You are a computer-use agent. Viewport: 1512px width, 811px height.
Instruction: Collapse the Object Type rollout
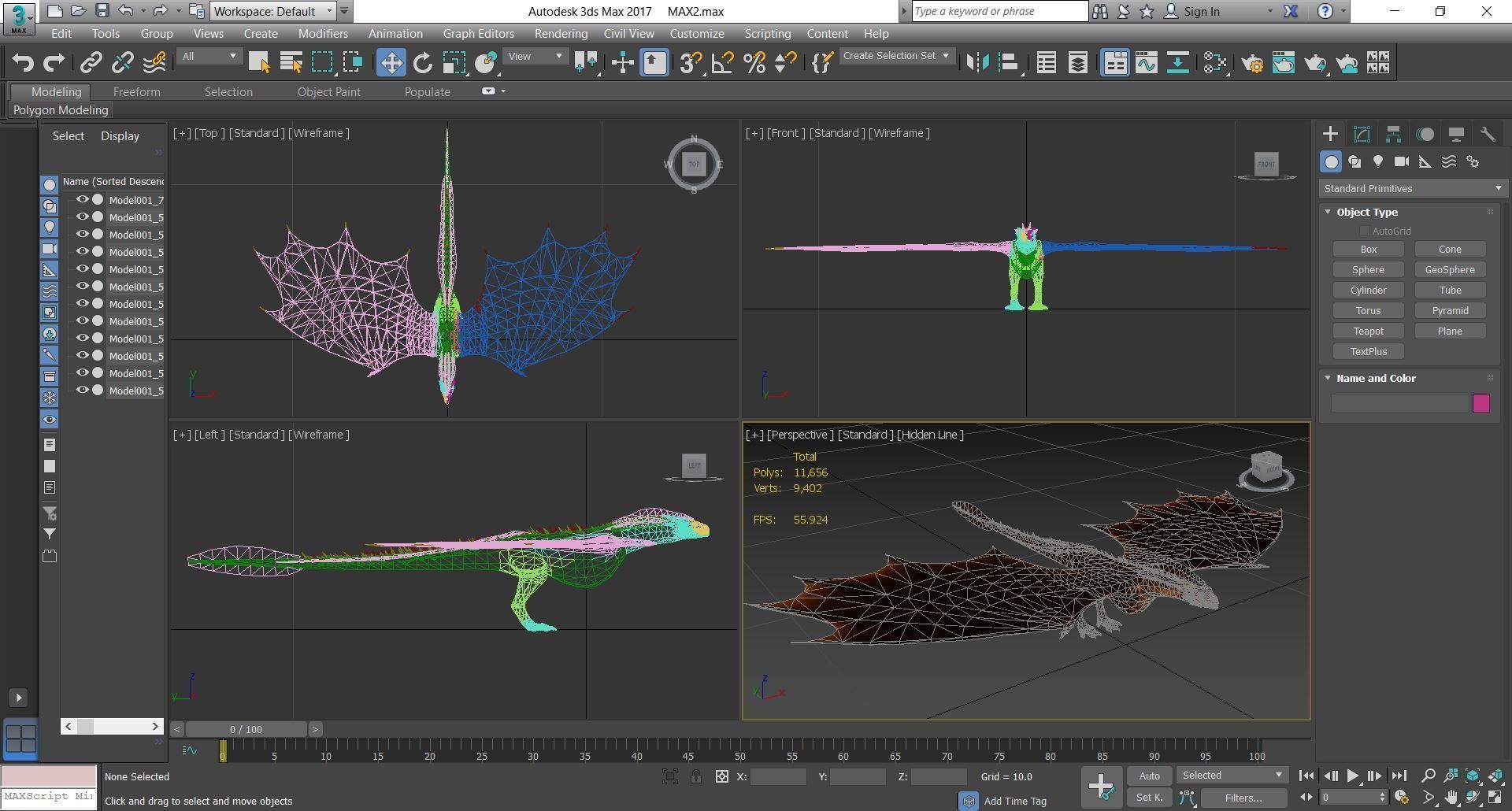click(x=1366, y=212)
